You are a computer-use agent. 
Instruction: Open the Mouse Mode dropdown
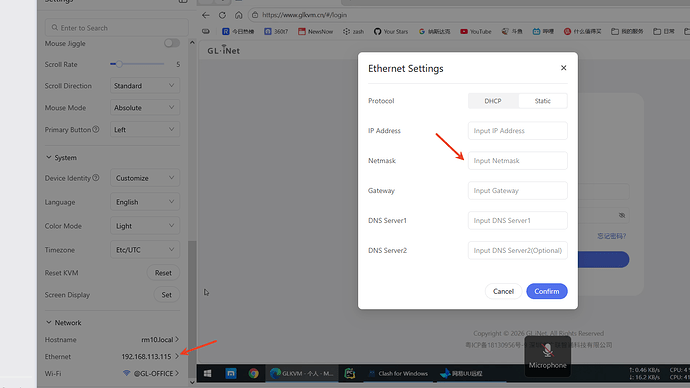[x=145, y=108]
